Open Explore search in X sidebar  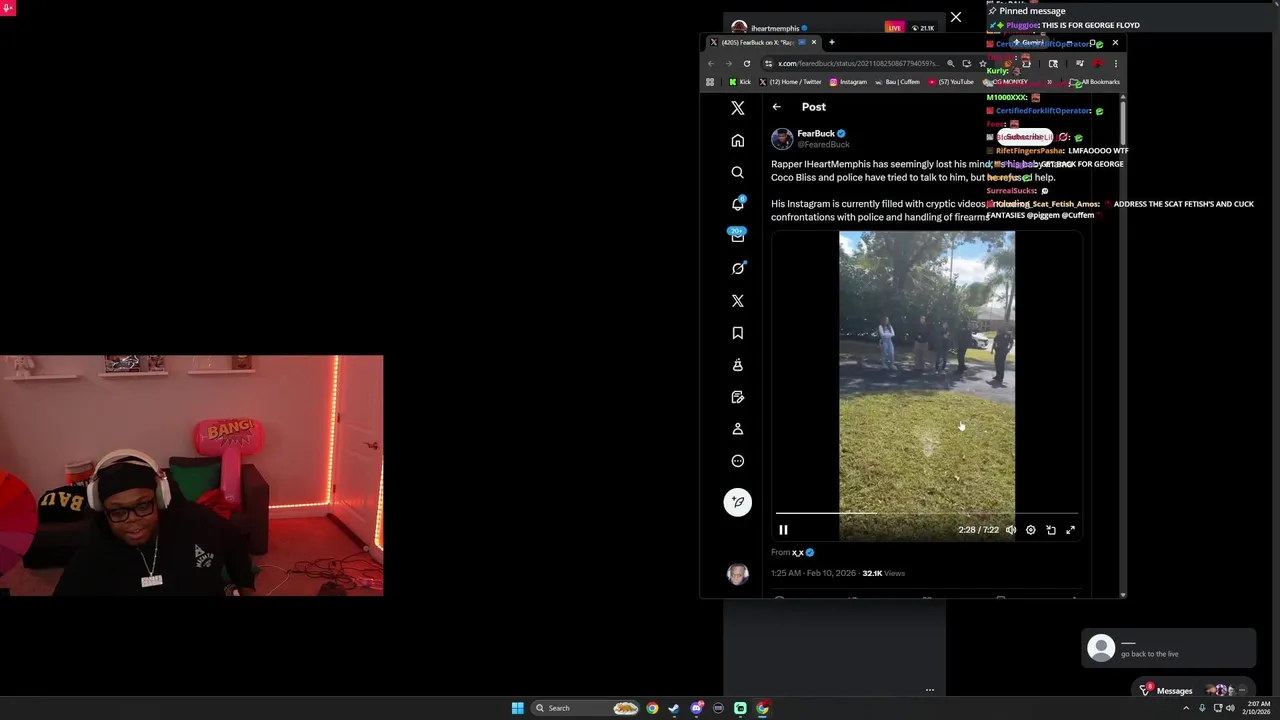click(738, 172)
